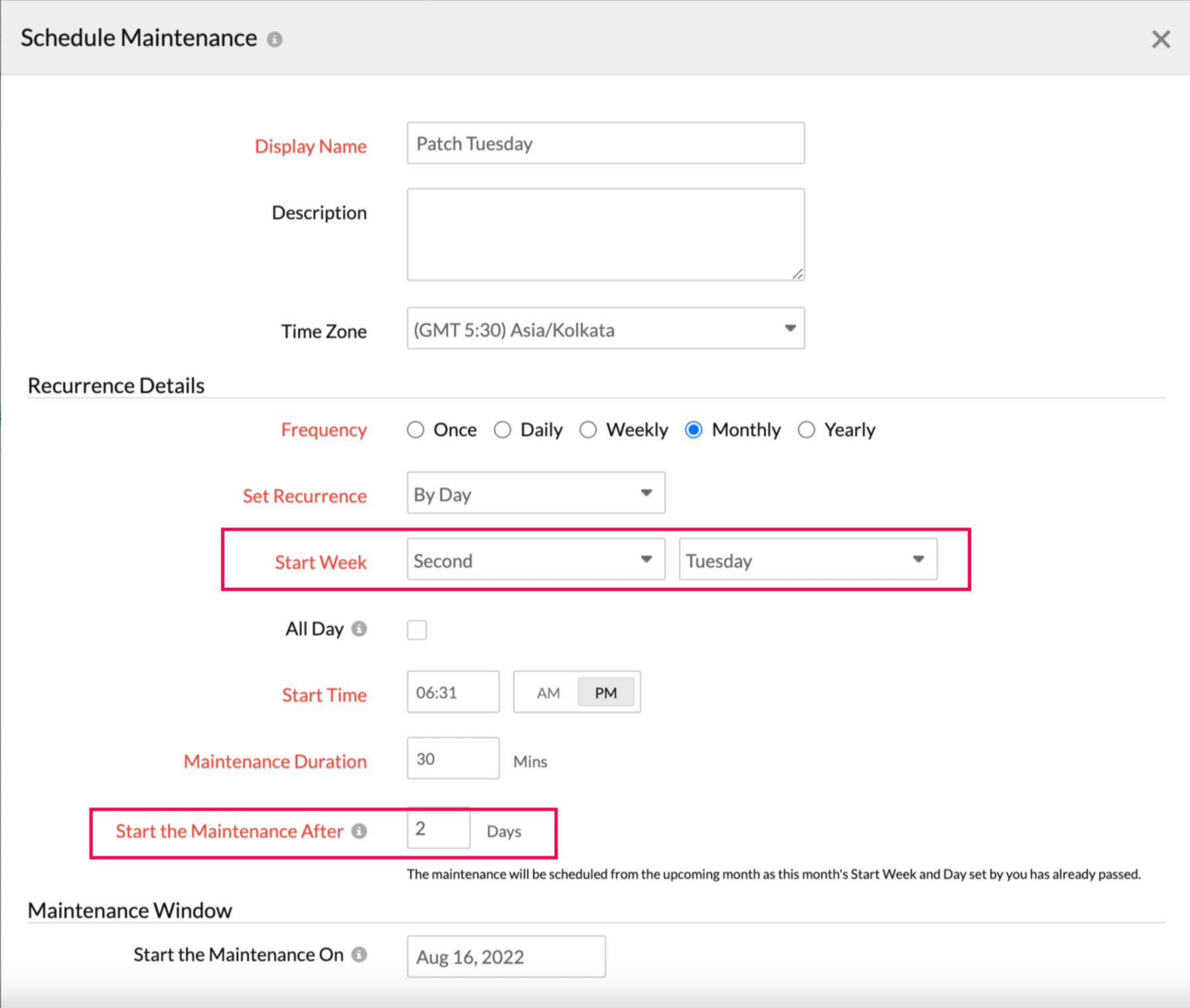The height and width of the screenshot is (1008, 1190).
Task: Click the Frequency field label
Action: (x=324, y=430)
